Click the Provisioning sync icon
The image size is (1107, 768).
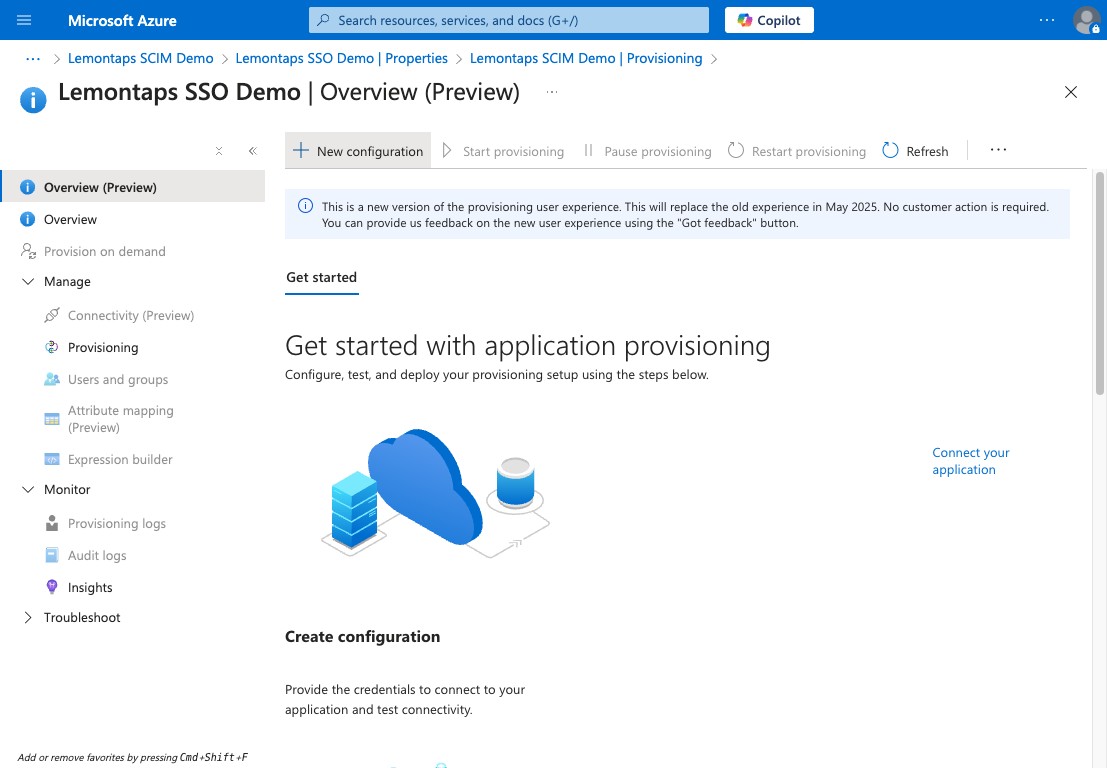point(52,347)
